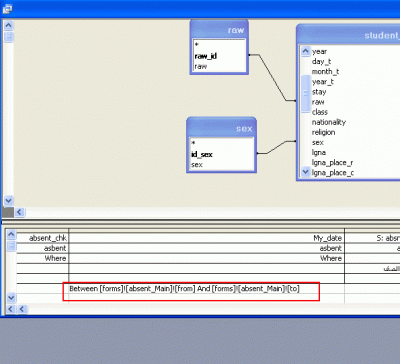Image resolution: width=400 pixels, height=364 pixels.
Task: Select the year field in the student table
Action: 319,51
